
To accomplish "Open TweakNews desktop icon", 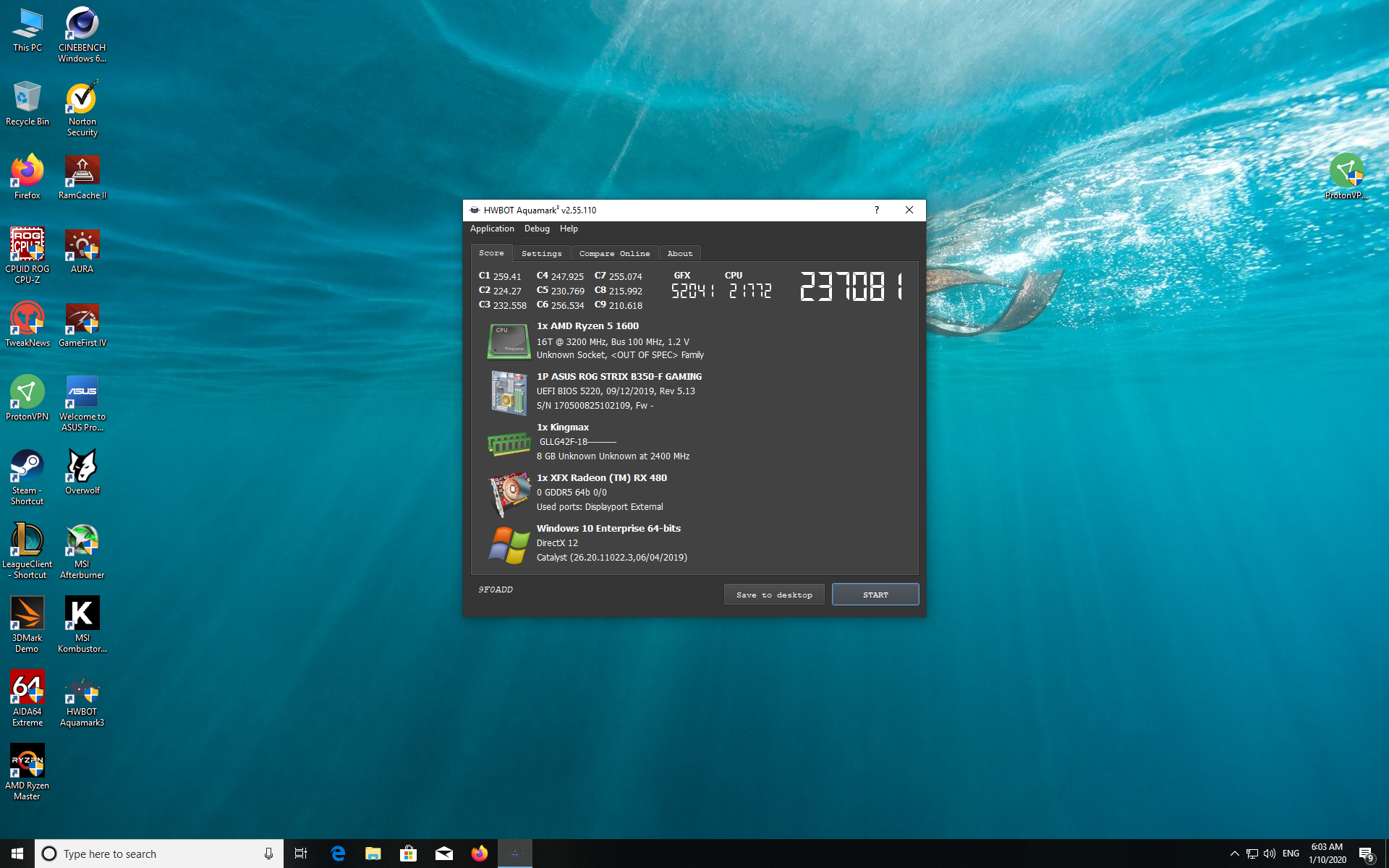I will pos(27,325).
